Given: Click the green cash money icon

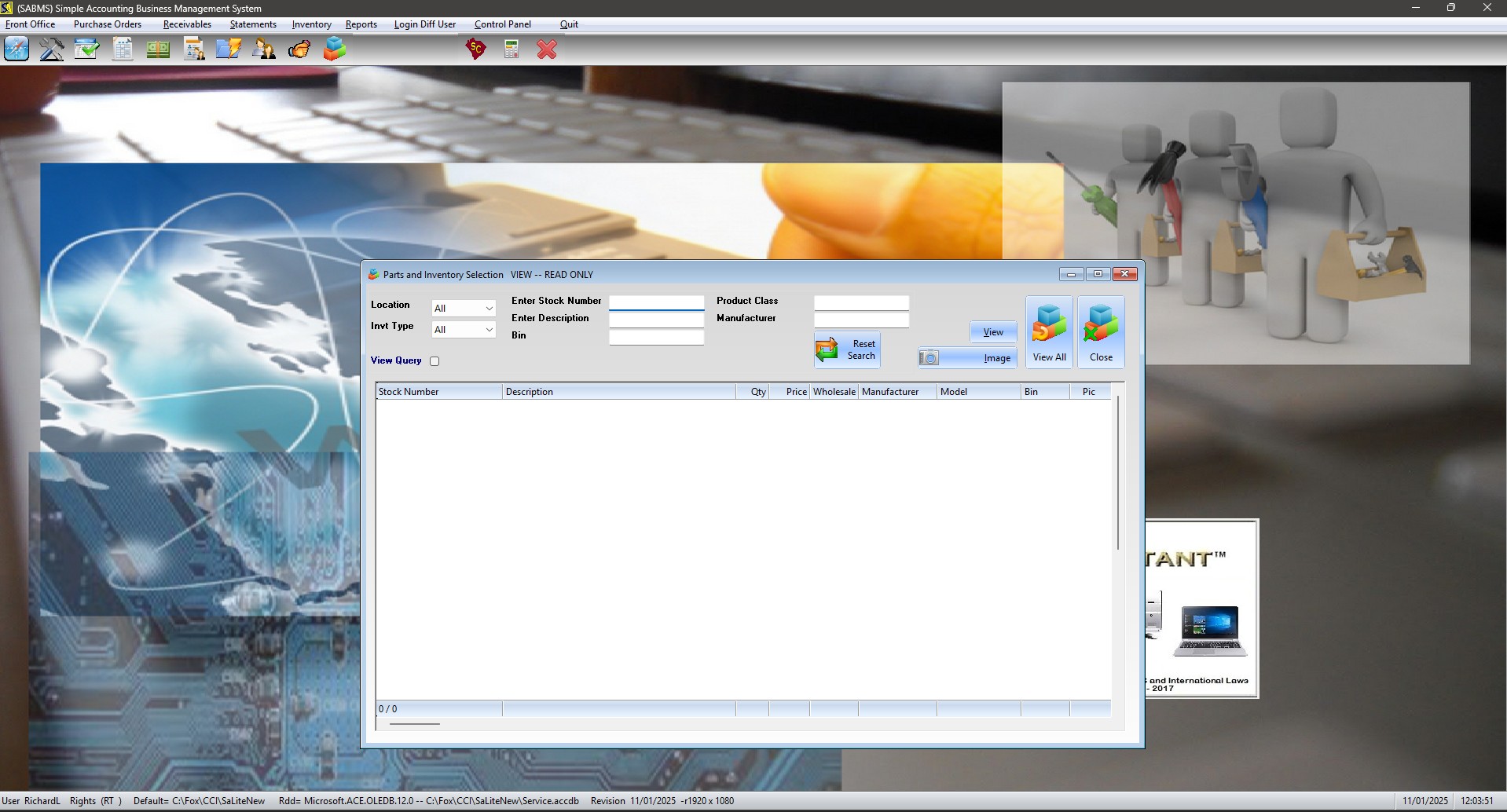Looking at the screenshot, I should click(158, 49).
